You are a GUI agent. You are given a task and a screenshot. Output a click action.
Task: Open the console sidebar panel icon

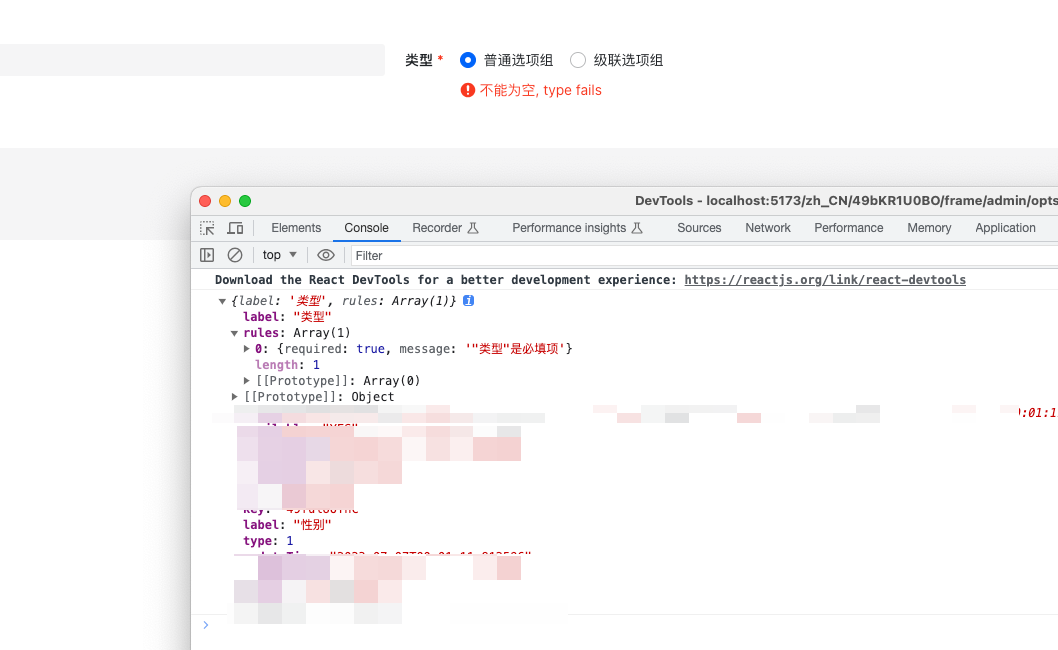[x=206, y=255]
